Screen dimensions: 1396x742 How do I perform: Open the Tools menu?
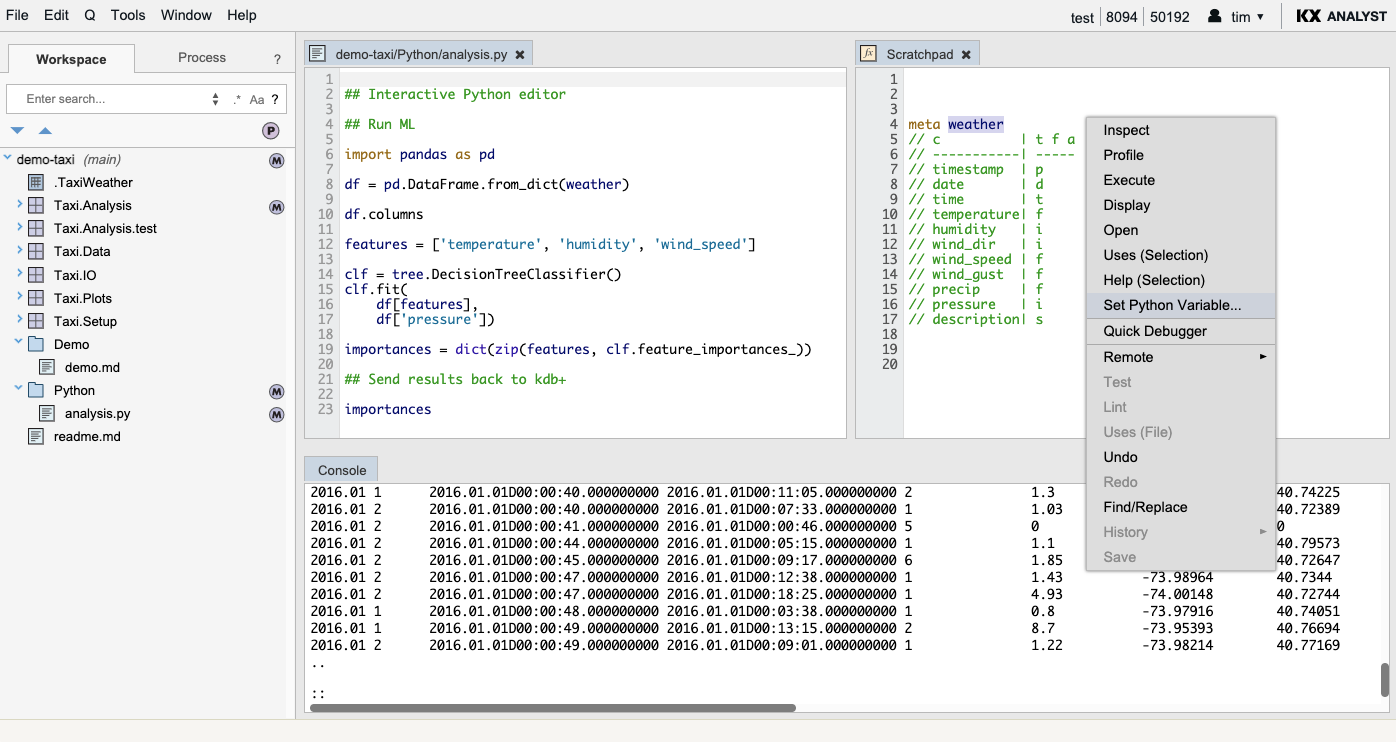click(128, 15)
